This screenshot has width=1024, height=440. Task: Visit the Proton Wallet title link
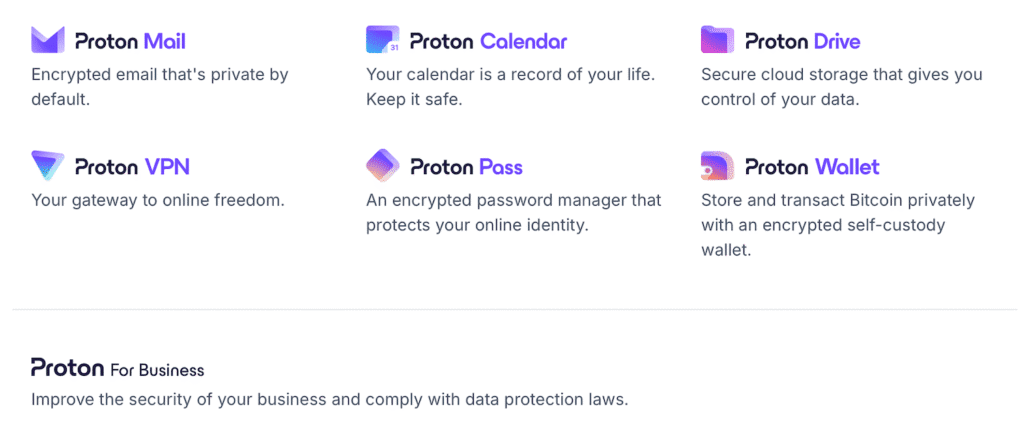tap(812, 167)
